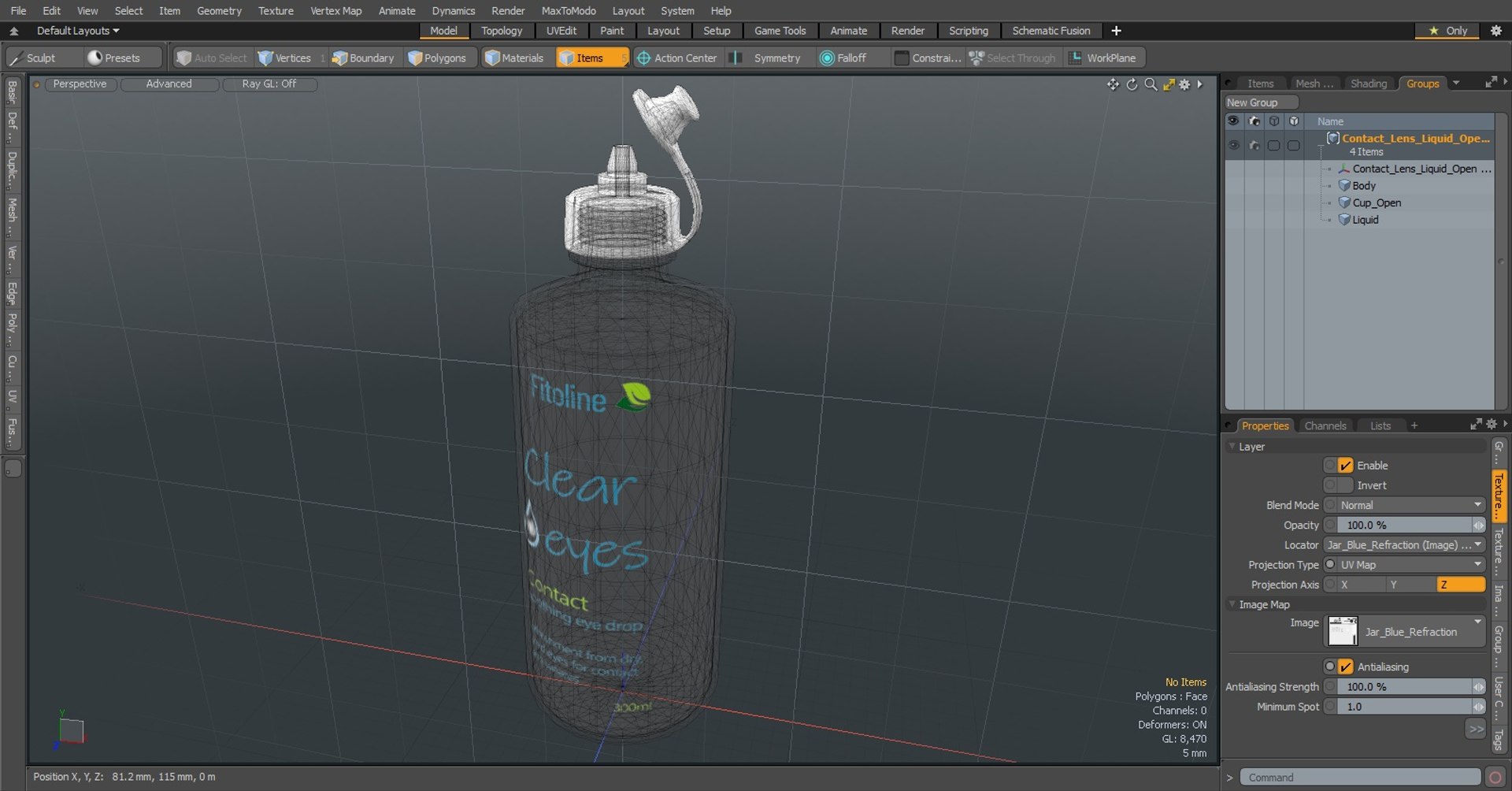Toggle the Invert checkbox

pyautogui.click(x=1346, y=485)
